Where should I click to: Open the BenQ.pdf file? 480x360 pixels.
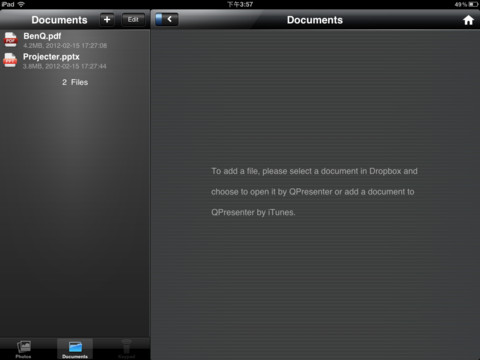pyautogui.click(x=75, y=40)
